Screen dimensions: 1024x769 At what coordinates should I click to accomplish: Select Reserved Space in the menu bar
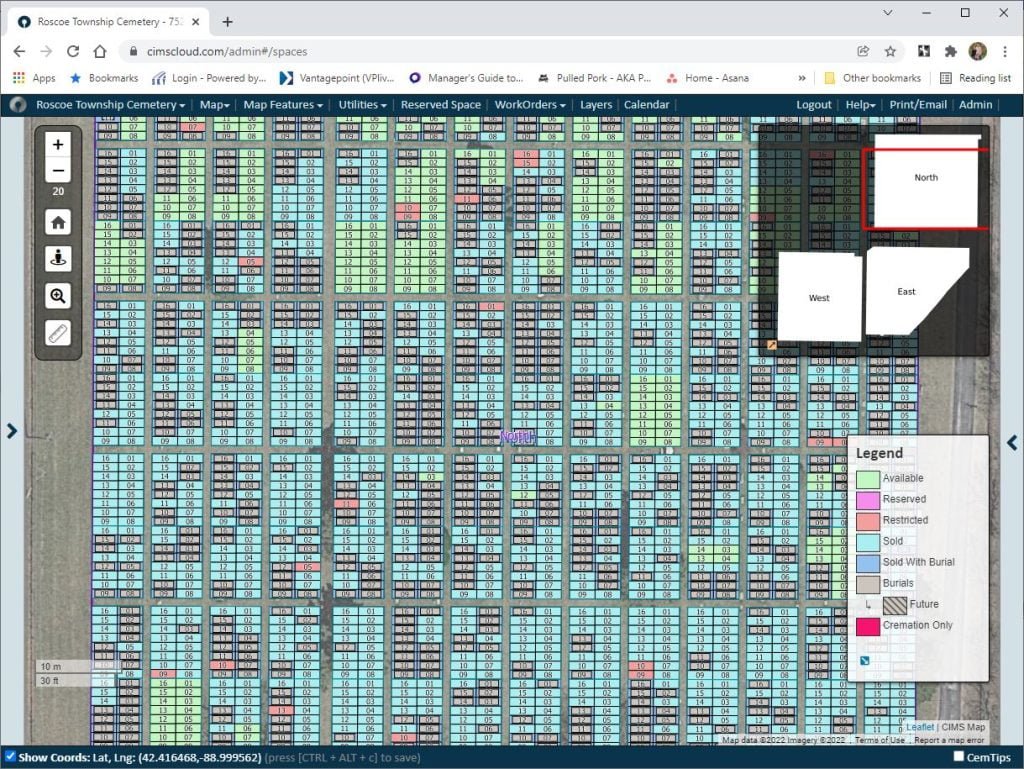(440, 105)
